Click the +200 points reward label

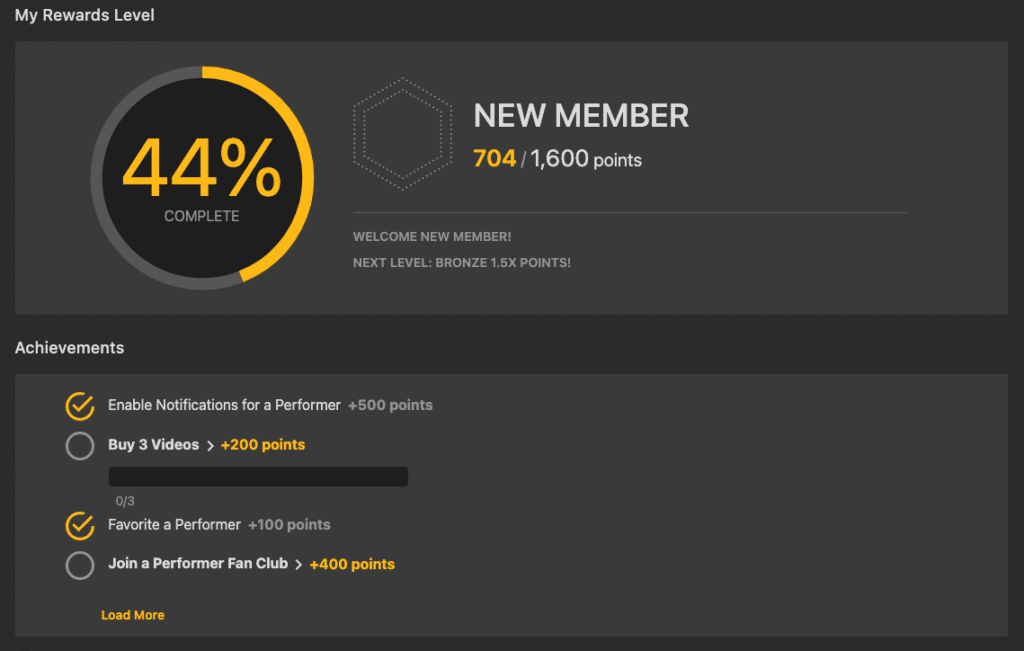pyautogui.click(x=263, y=445)
